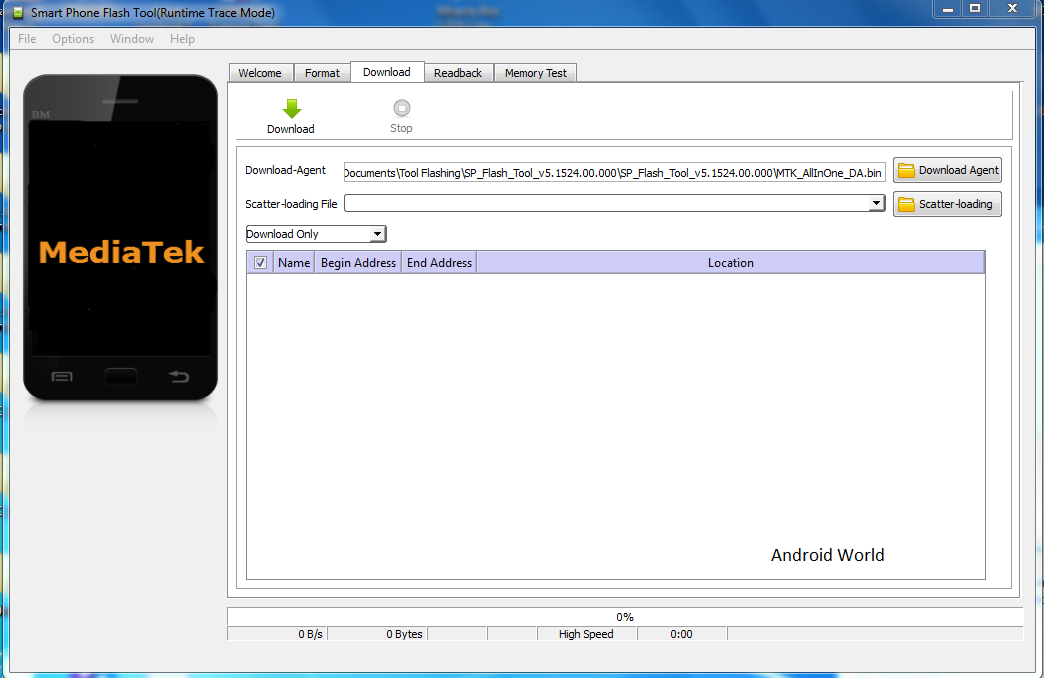Click the Download Agent button
This screenshot has height=678, width=1044.
coord(947,170)
